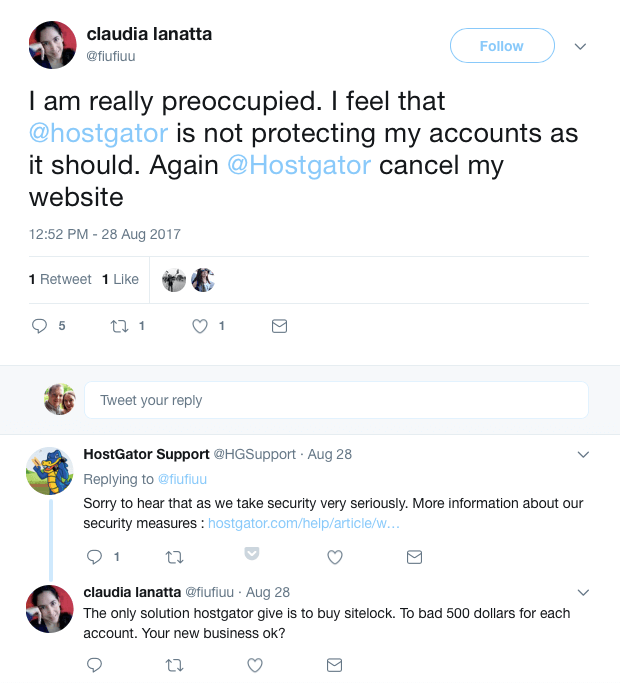620x683 pixels.
Task: Message HostGator Support reply via envelope icon
Action: 414,557
